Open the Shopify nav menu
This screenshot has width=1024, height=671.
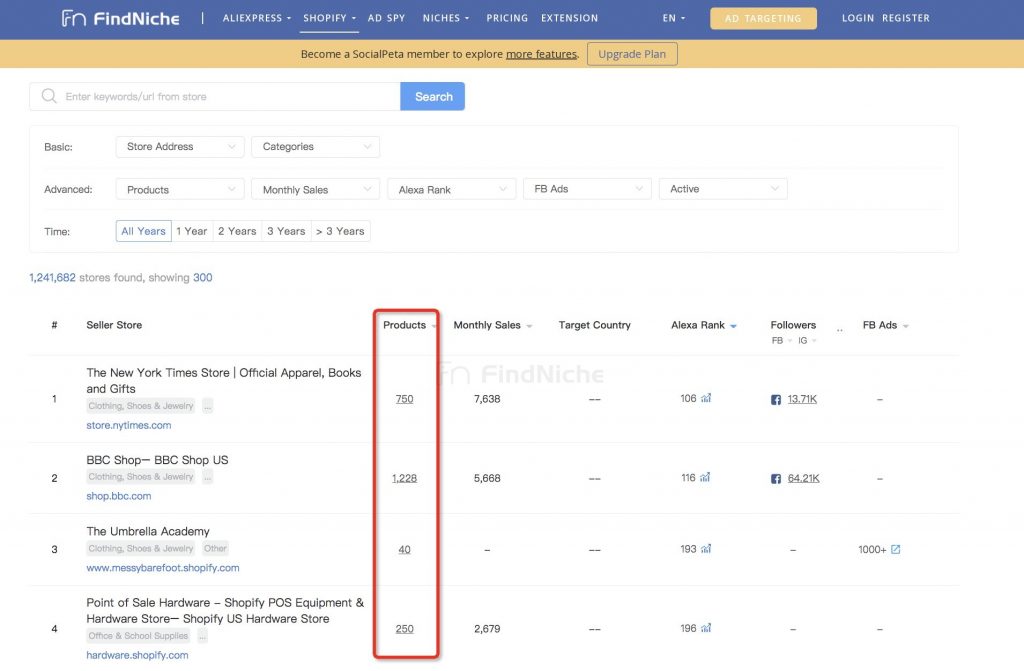click(329, 18)
